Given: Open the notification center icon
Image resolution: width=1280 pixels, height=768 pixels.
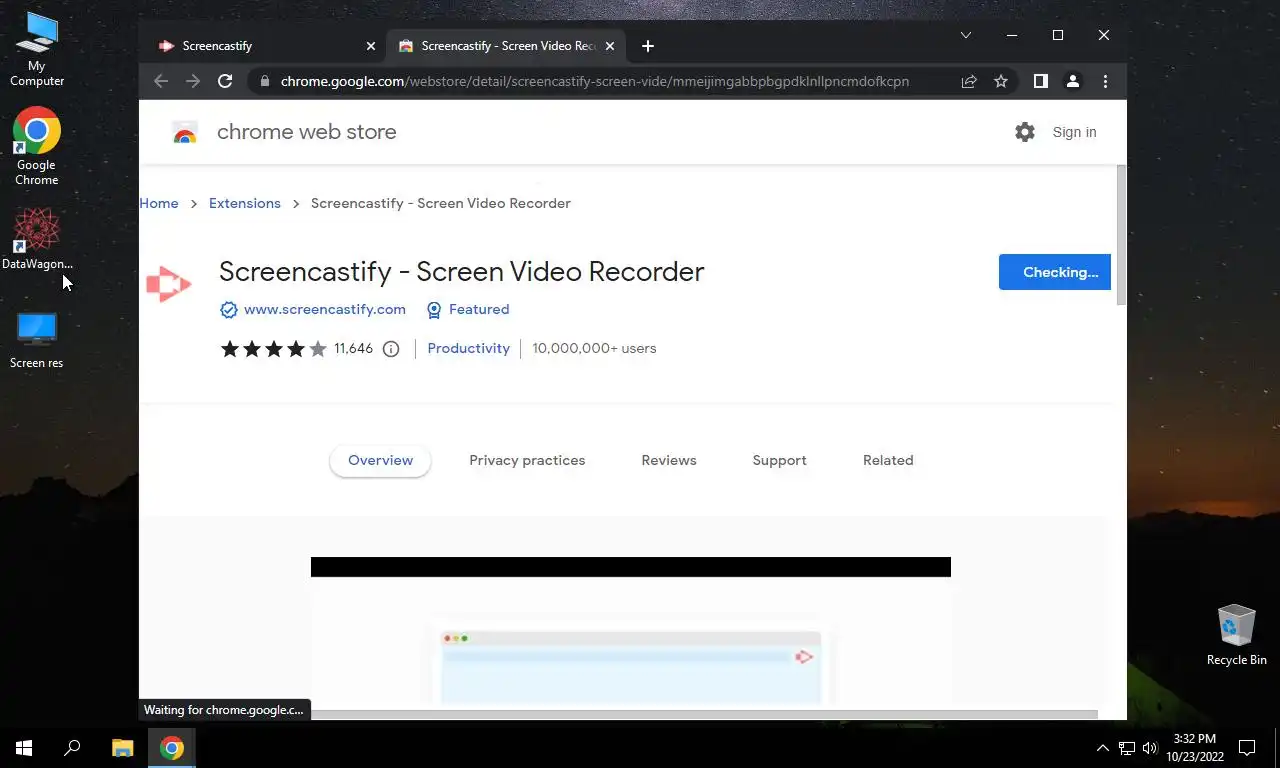Looking at the screenshot, I should tap(1247, 747).
